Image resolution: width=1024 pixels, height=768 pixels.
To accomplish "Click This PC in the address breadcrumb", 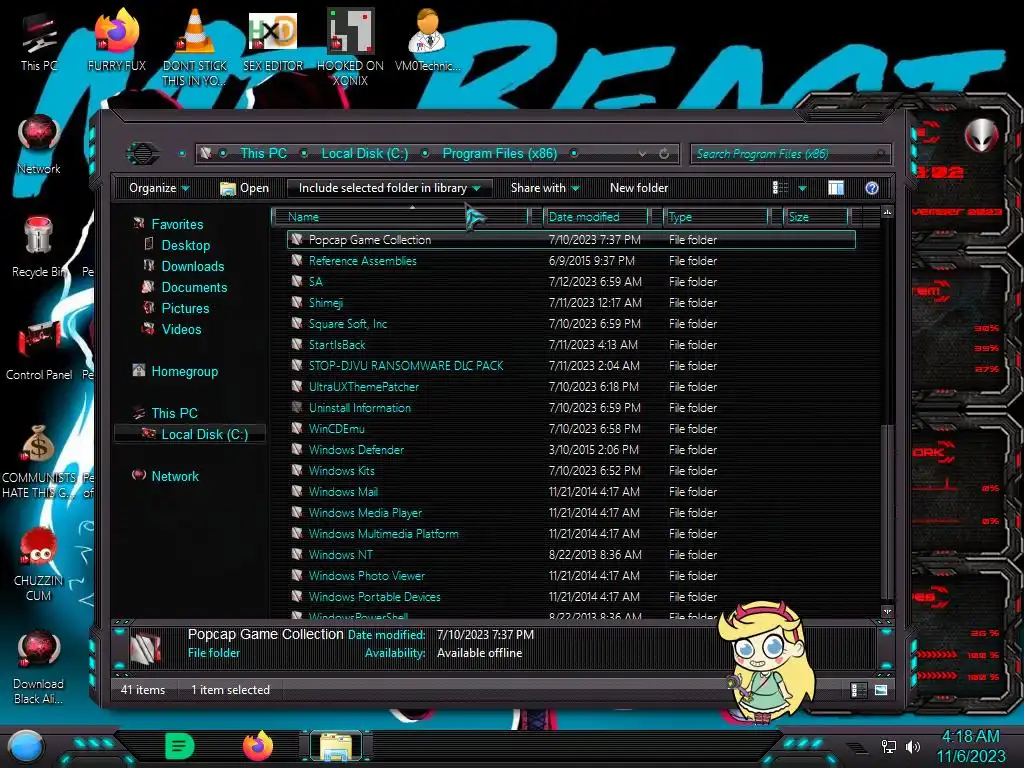I will [x=263, y=153].
